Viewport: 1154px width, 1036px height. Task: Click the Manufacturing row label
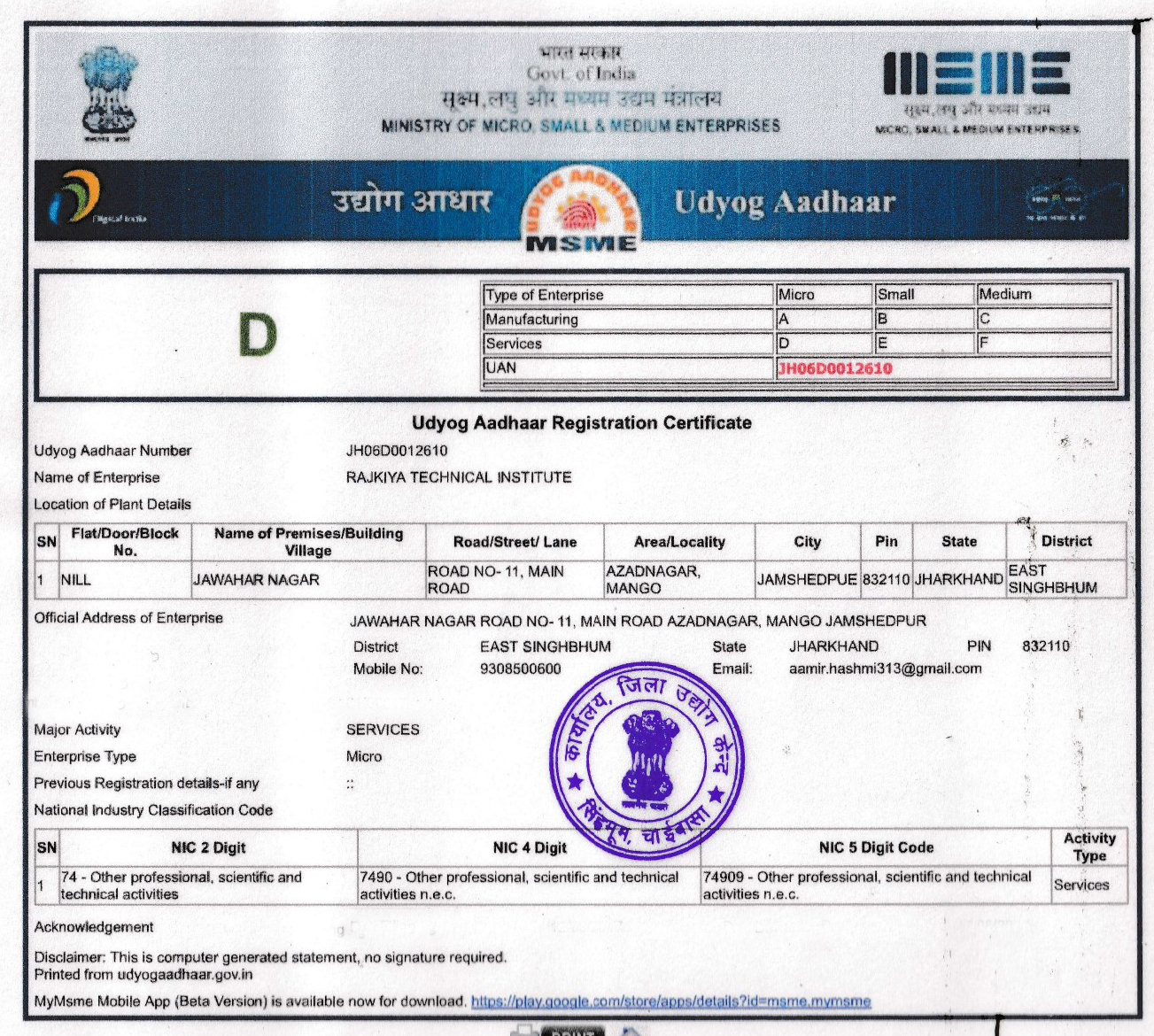(x=531, y=319)
